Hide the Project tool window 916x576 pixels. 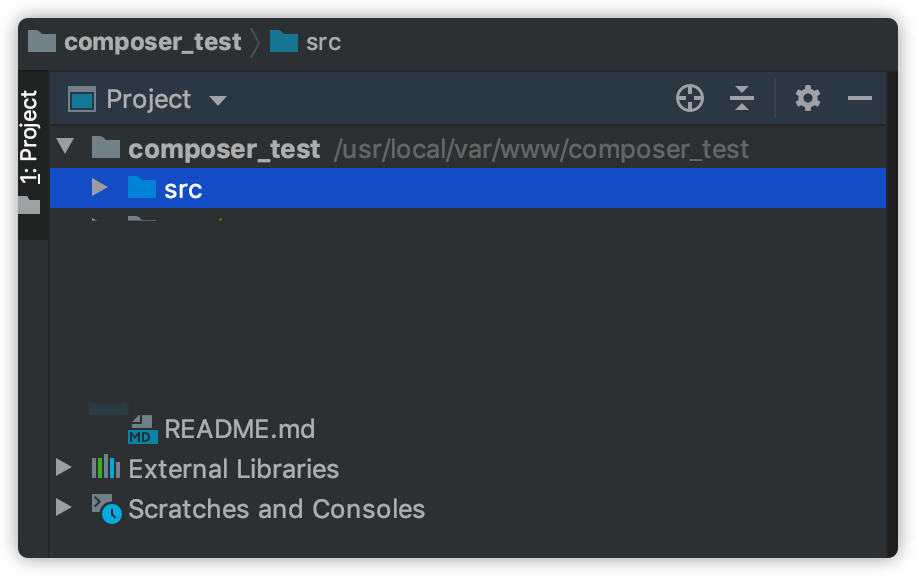860,98
